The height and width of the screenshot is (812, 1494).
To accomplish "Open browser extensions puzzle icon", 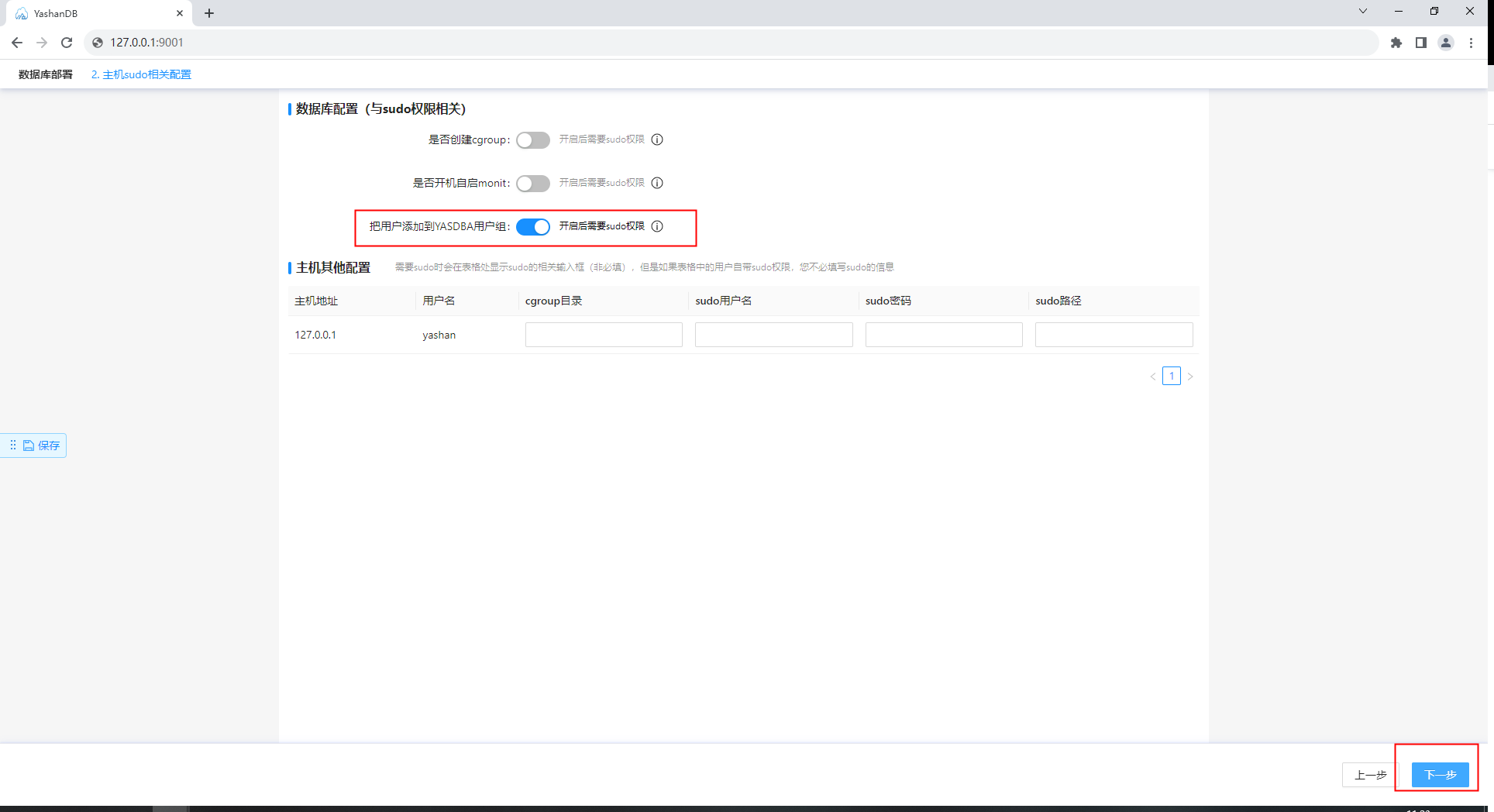I will tap(1396, 43).
